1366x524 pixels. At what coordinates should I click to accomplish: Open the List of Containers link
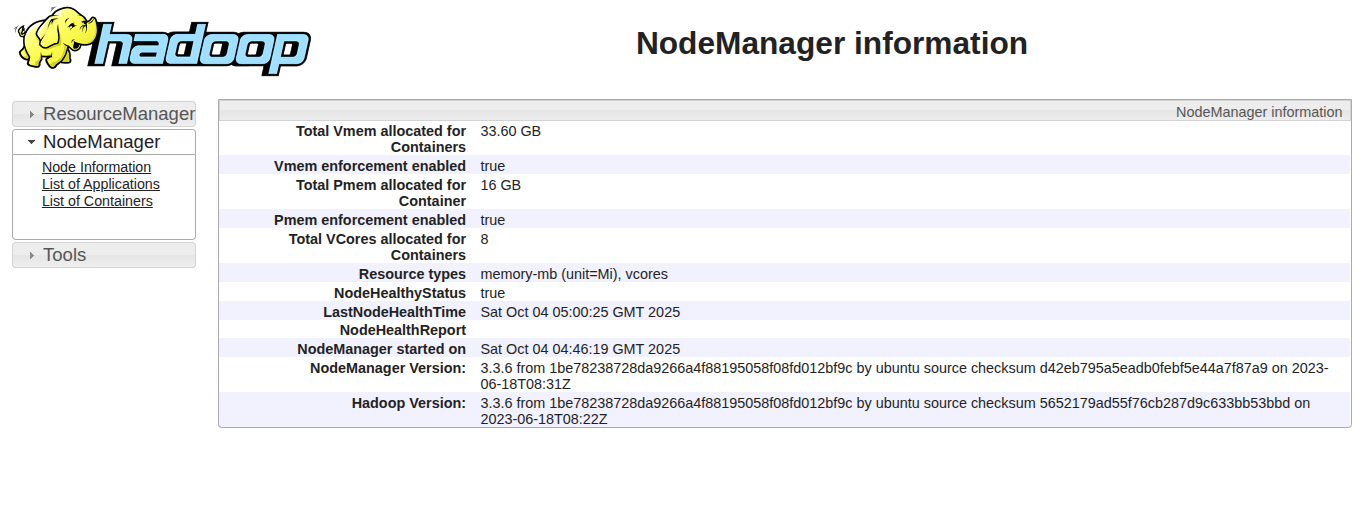coord(97,201)
